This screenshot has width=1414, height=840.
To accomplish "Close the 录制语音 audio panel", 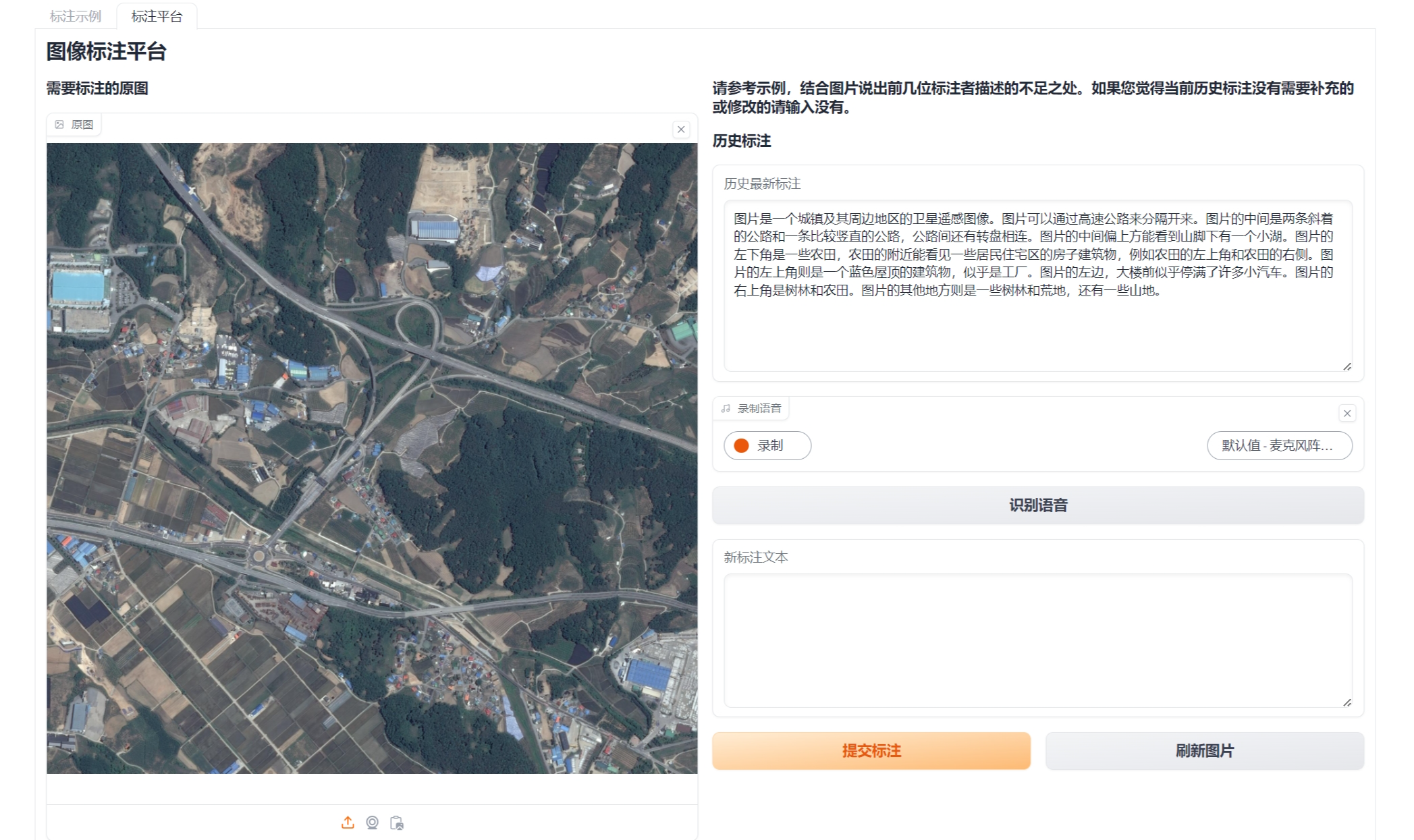I will tap(1347, 413).
